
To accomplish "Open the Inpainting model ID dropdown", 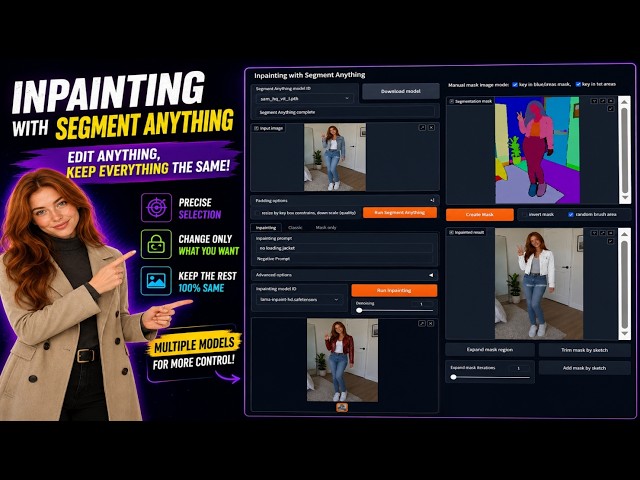I will 300,299.
